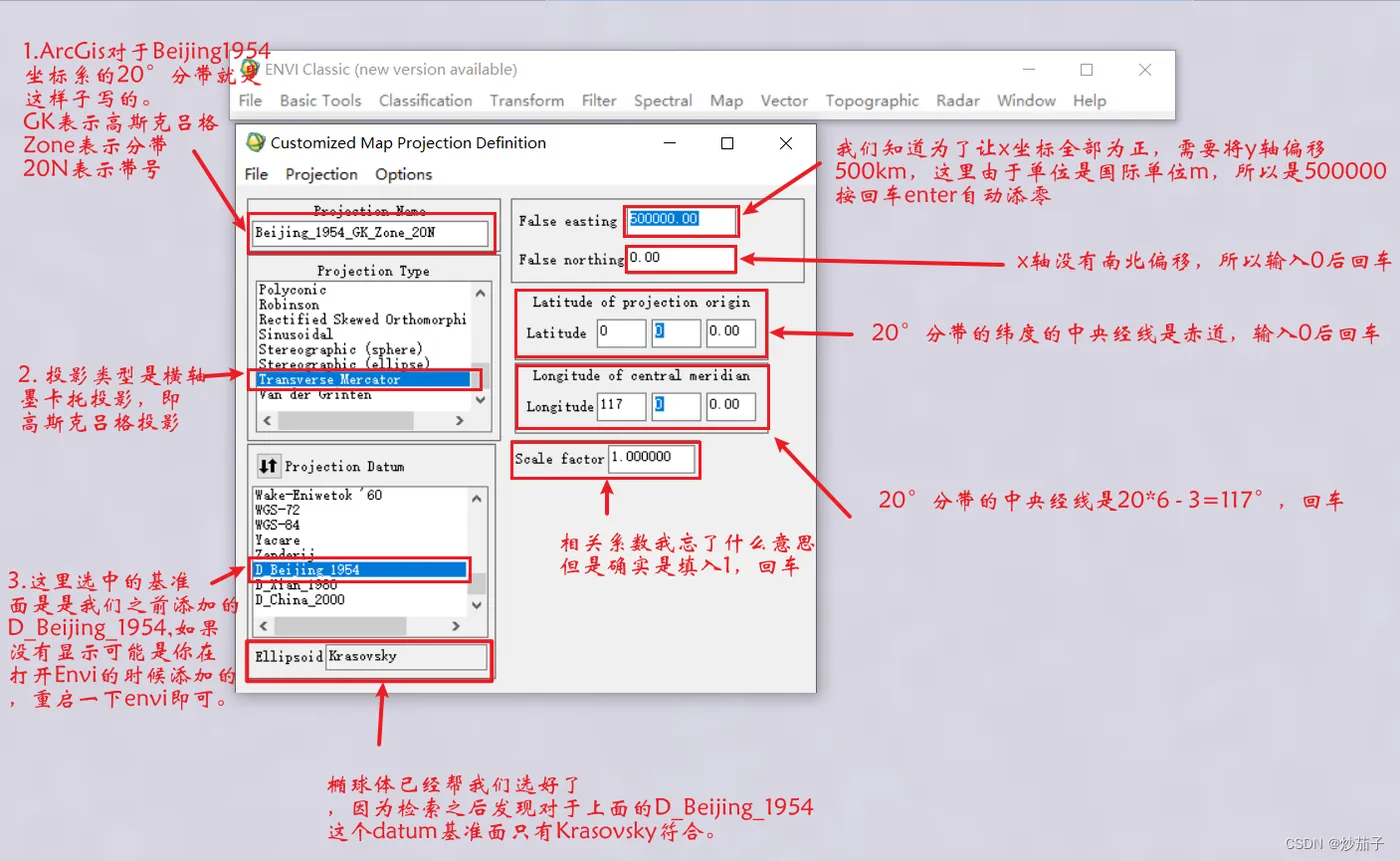Image resolution: width=1400 pixels, height=861 pixels.
Task: Maximize the Customized Map Projection Definition dialog
Action: [727, 143]
